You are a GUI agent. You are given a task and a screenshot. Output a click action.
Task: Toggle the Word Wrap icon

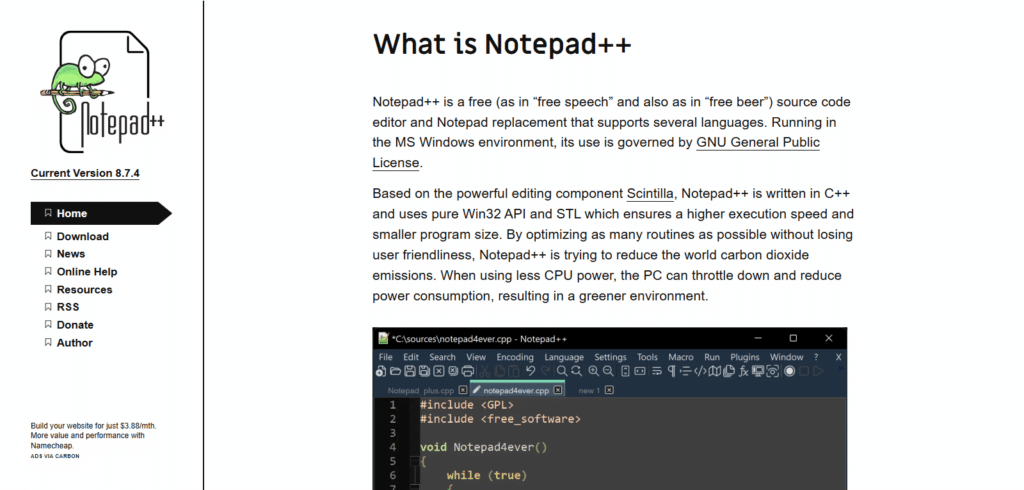point(656,371)
